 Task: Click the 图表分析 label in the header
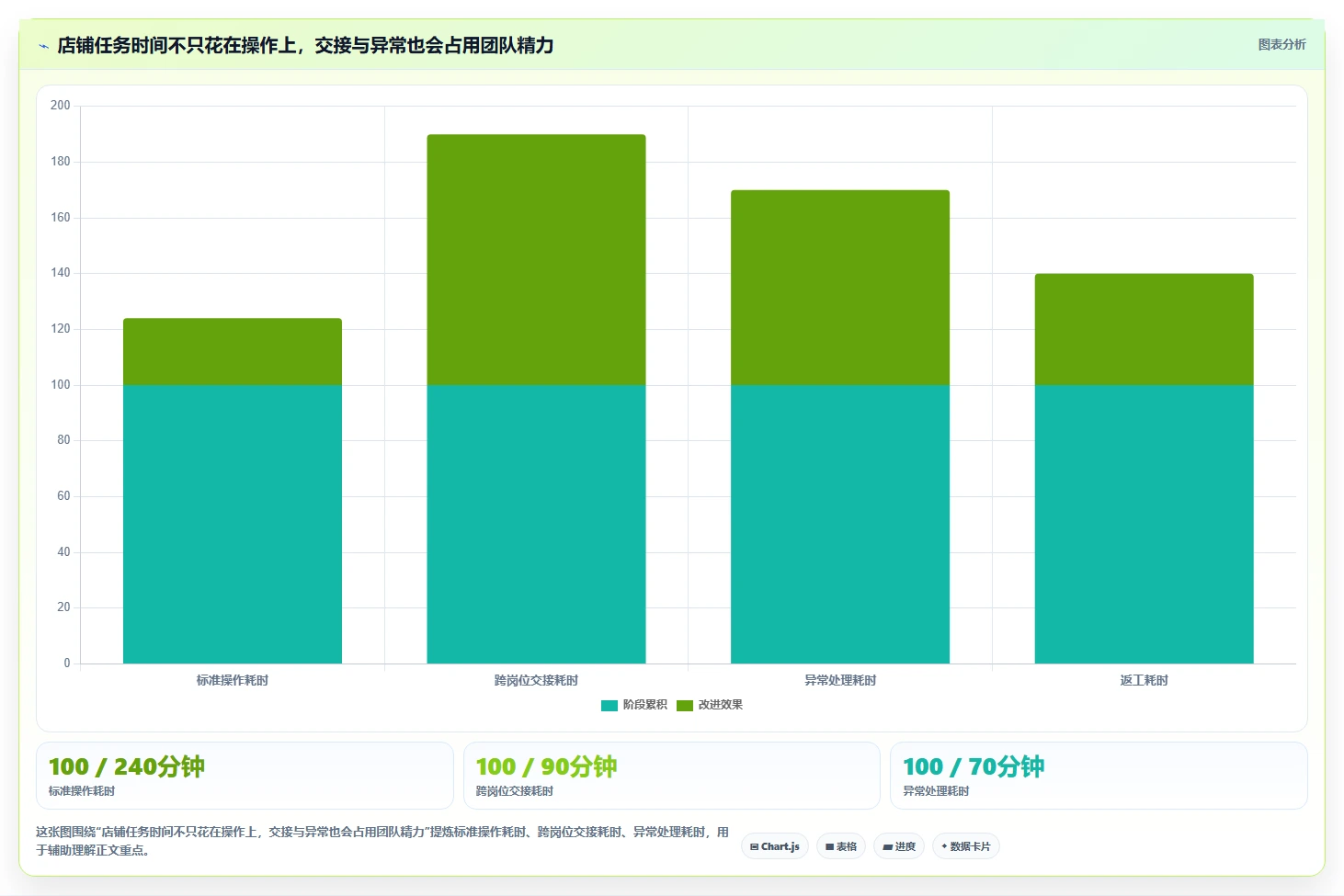pos(1281,44)
